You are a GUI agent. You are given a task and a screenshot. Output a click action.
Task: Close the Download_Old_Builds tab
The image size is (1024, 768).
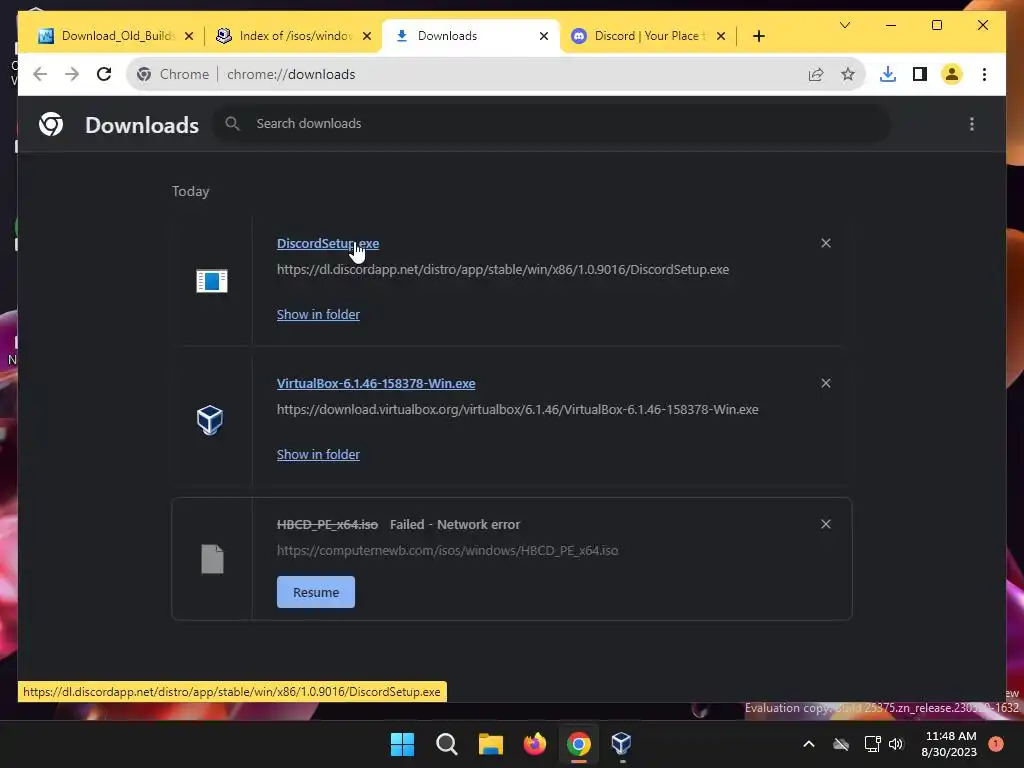tap(189, 37)
